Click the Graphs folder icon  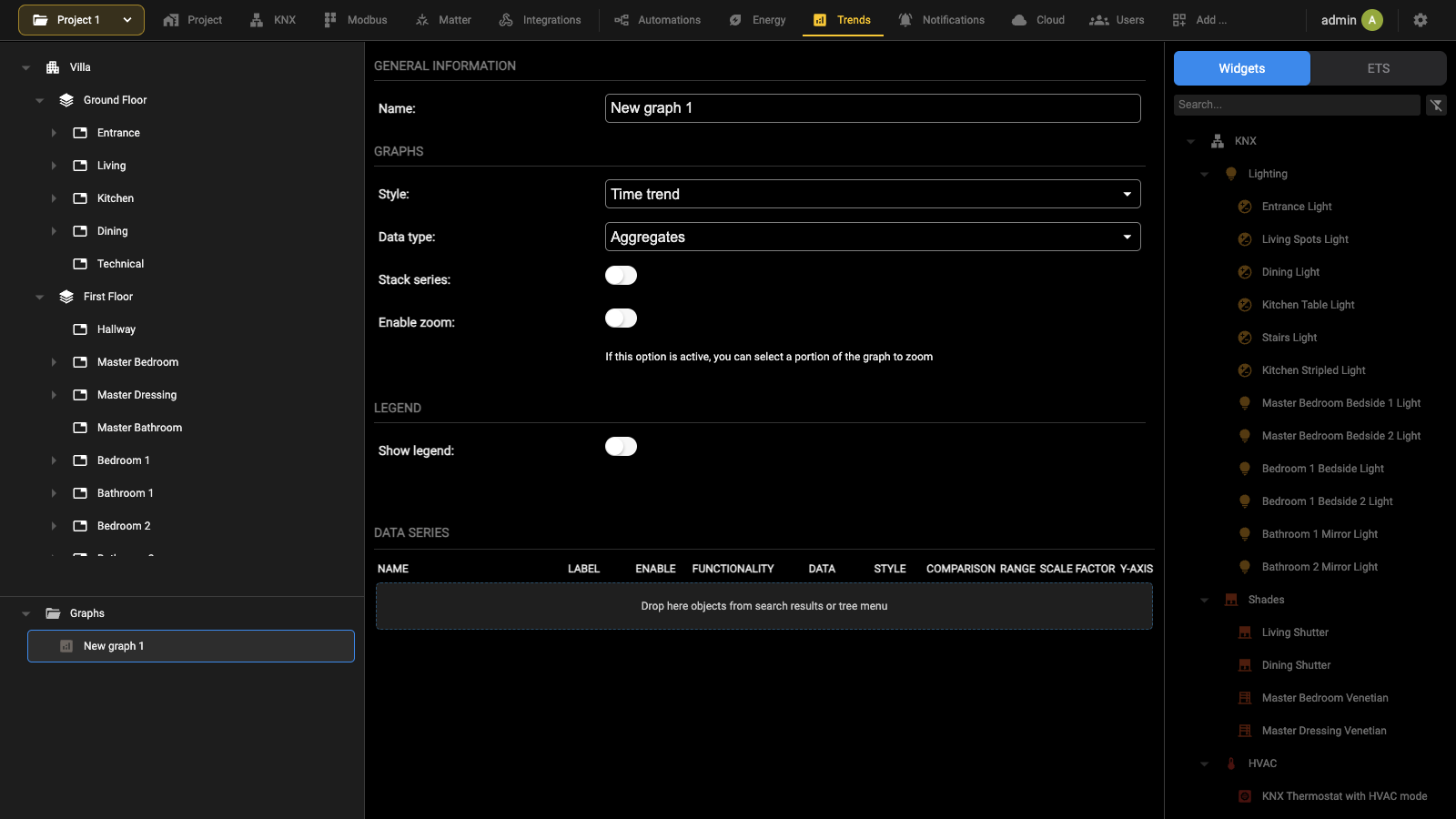pyautogui.click(x=53, y=613)
